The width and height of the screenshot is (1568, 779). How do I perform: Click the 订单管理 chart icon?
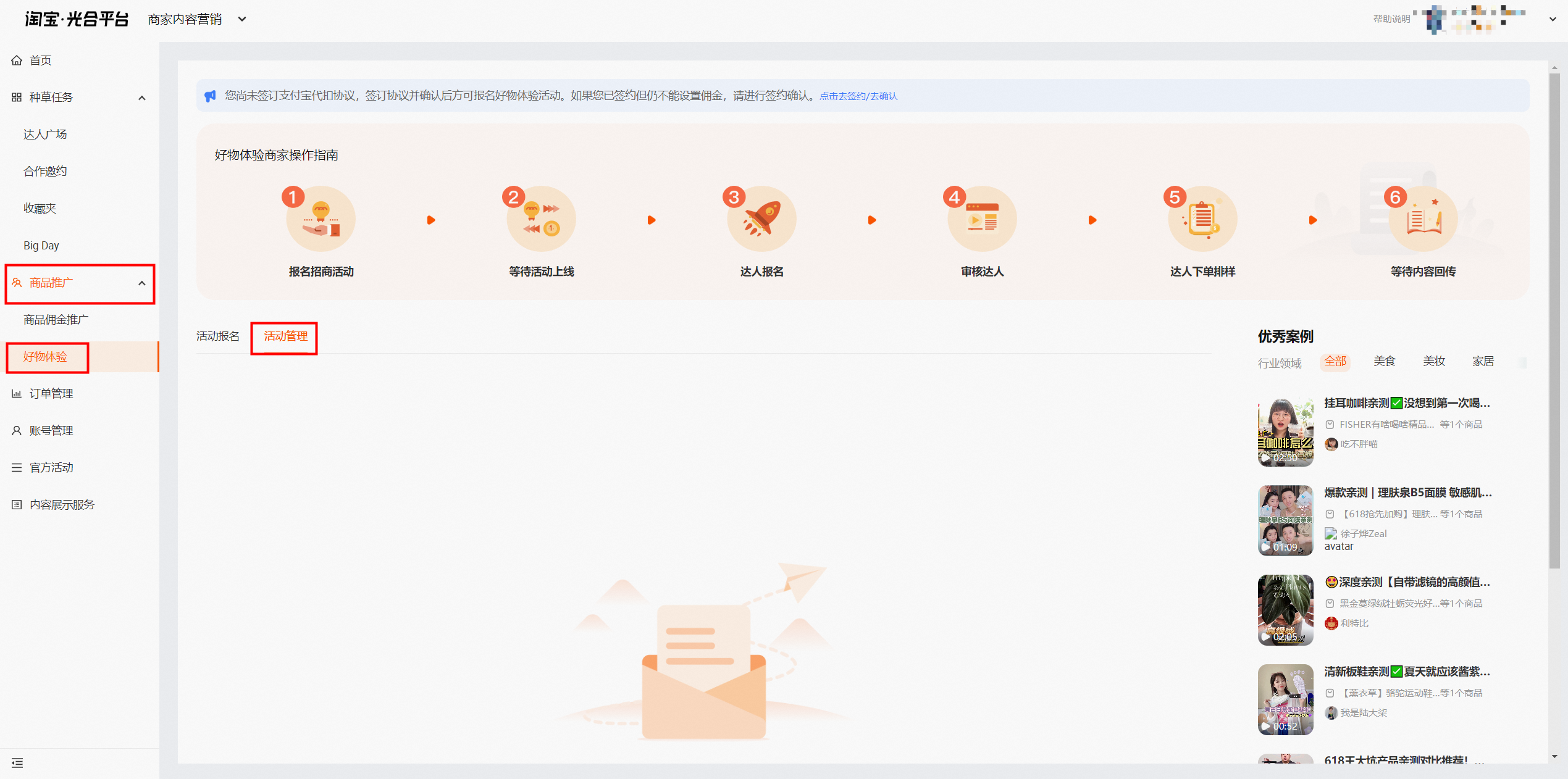pos(17,394)
